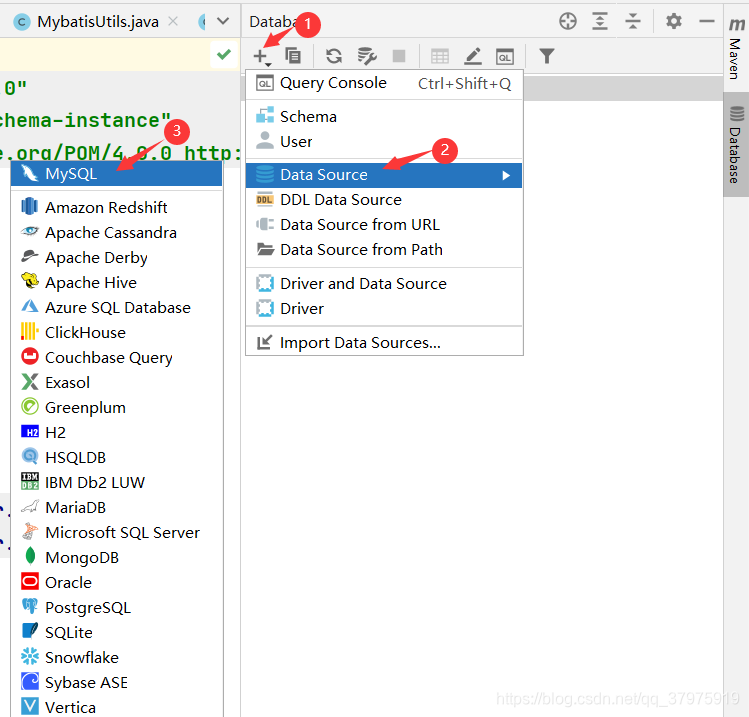
Task: Click the Collapse All icon
Action: coord(633,21)
